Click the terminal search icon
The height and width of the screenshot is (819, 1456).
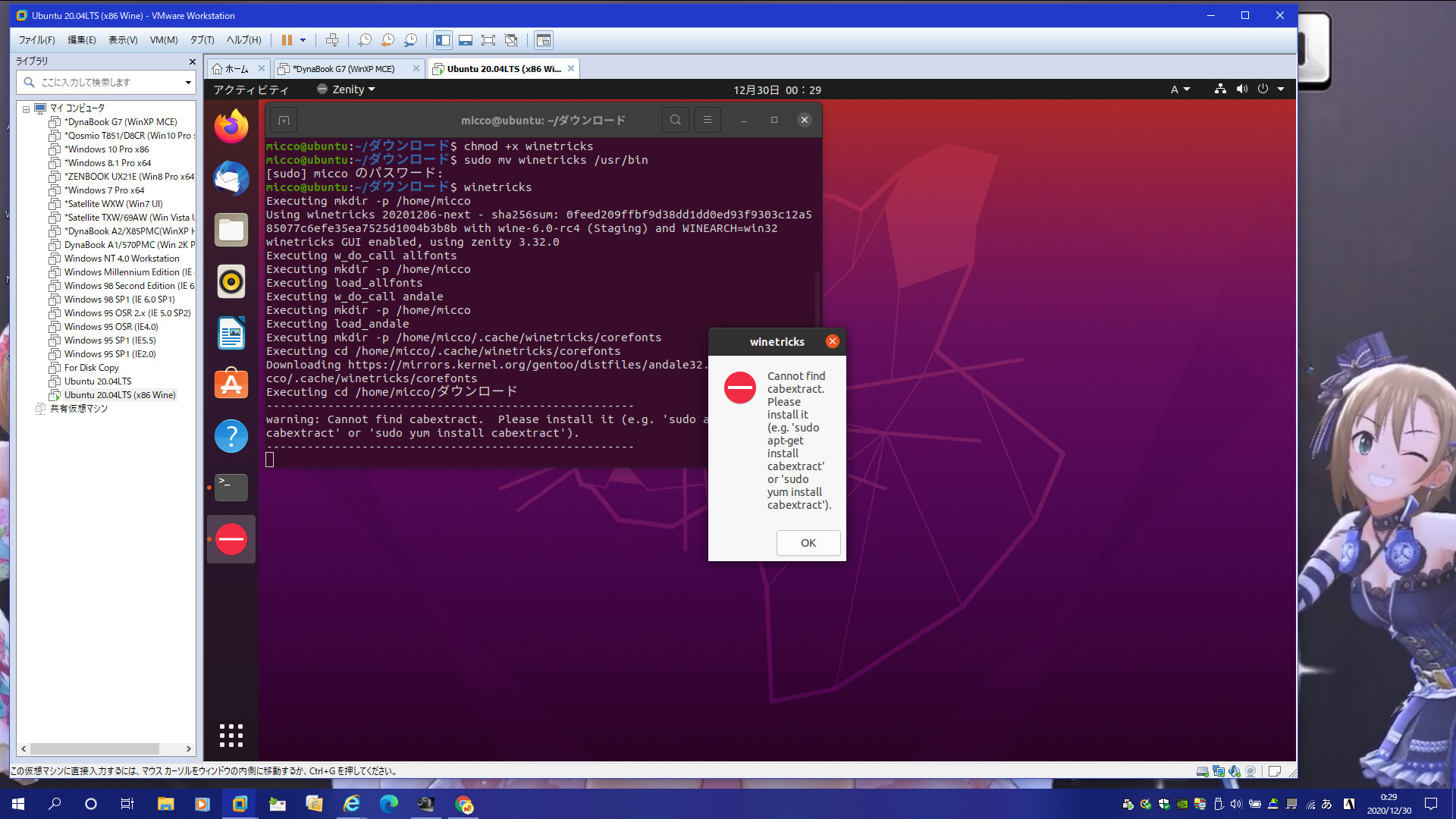point(675,120)
